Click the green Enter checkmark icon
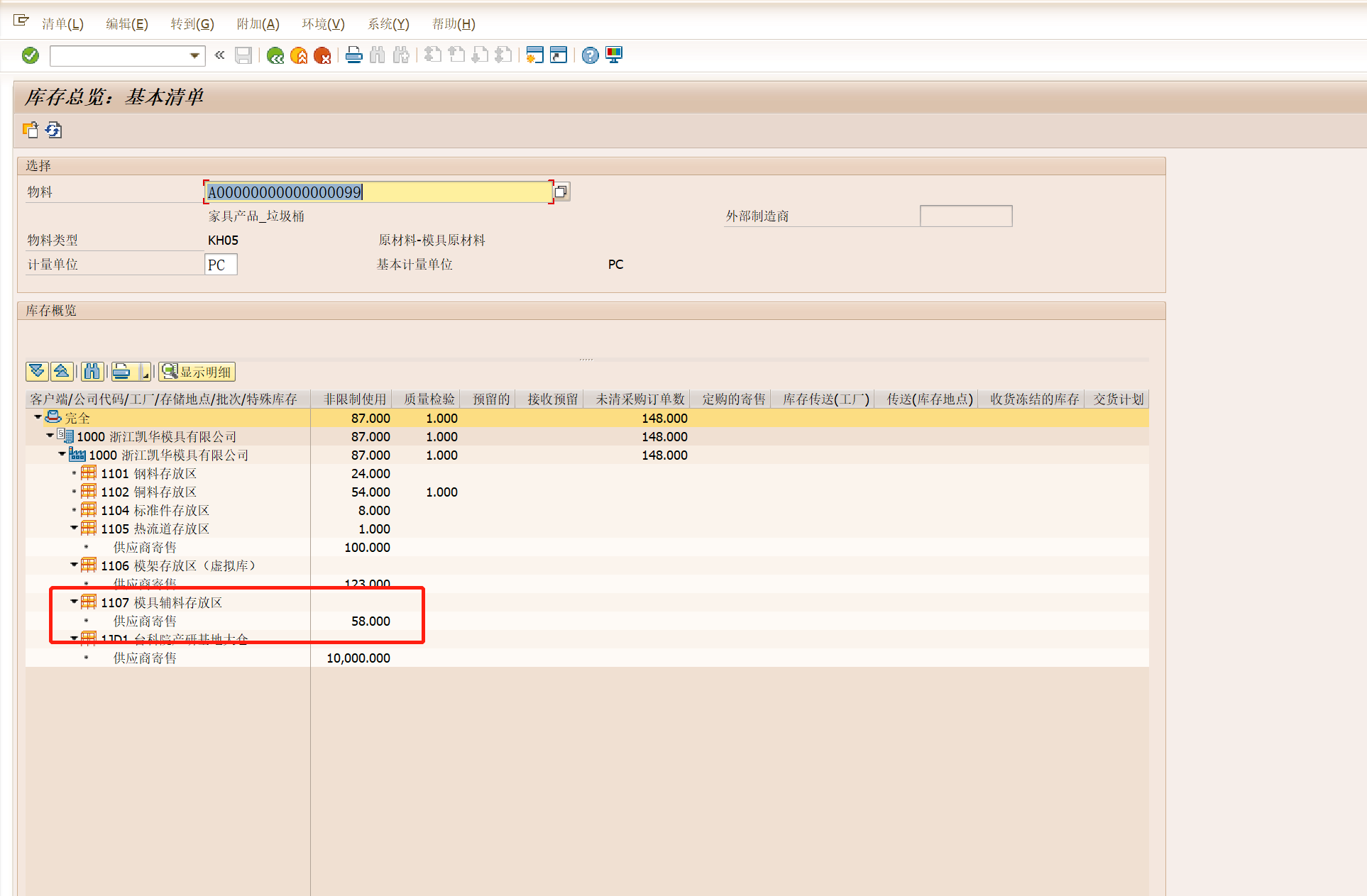 (31, 55)
